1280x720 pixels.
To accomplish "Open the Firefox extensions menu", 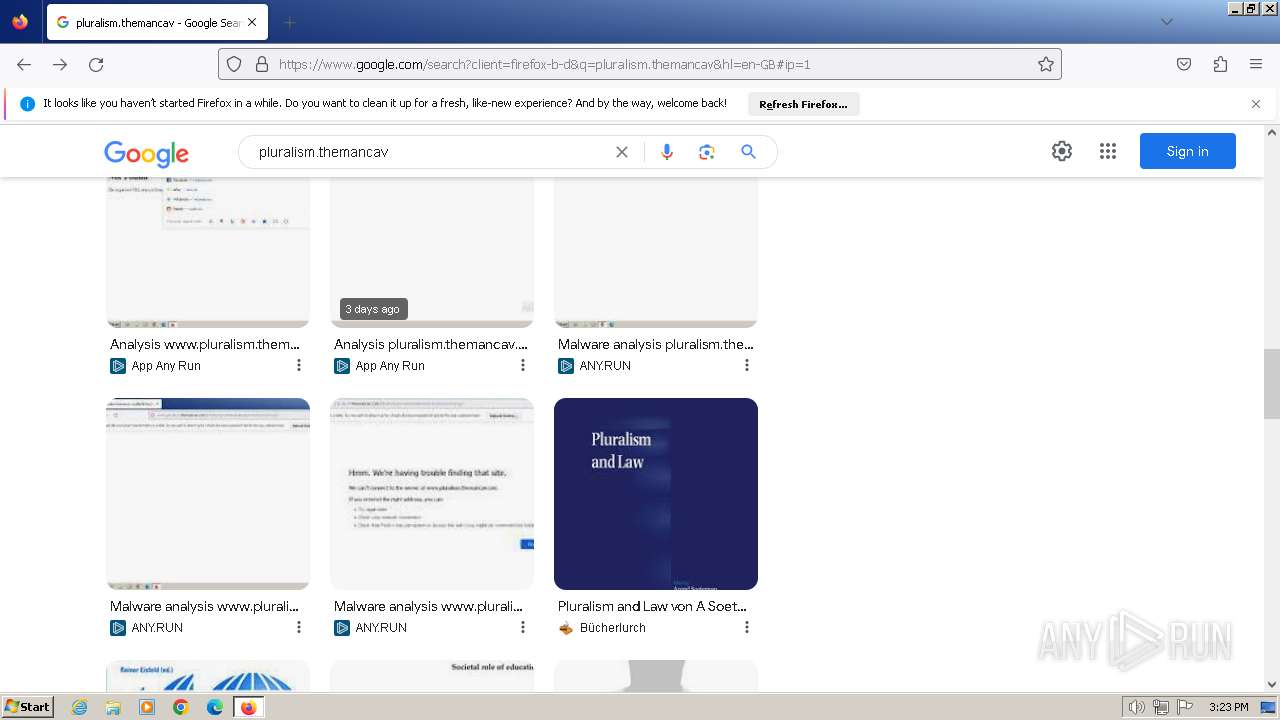I will point(1220,64).
